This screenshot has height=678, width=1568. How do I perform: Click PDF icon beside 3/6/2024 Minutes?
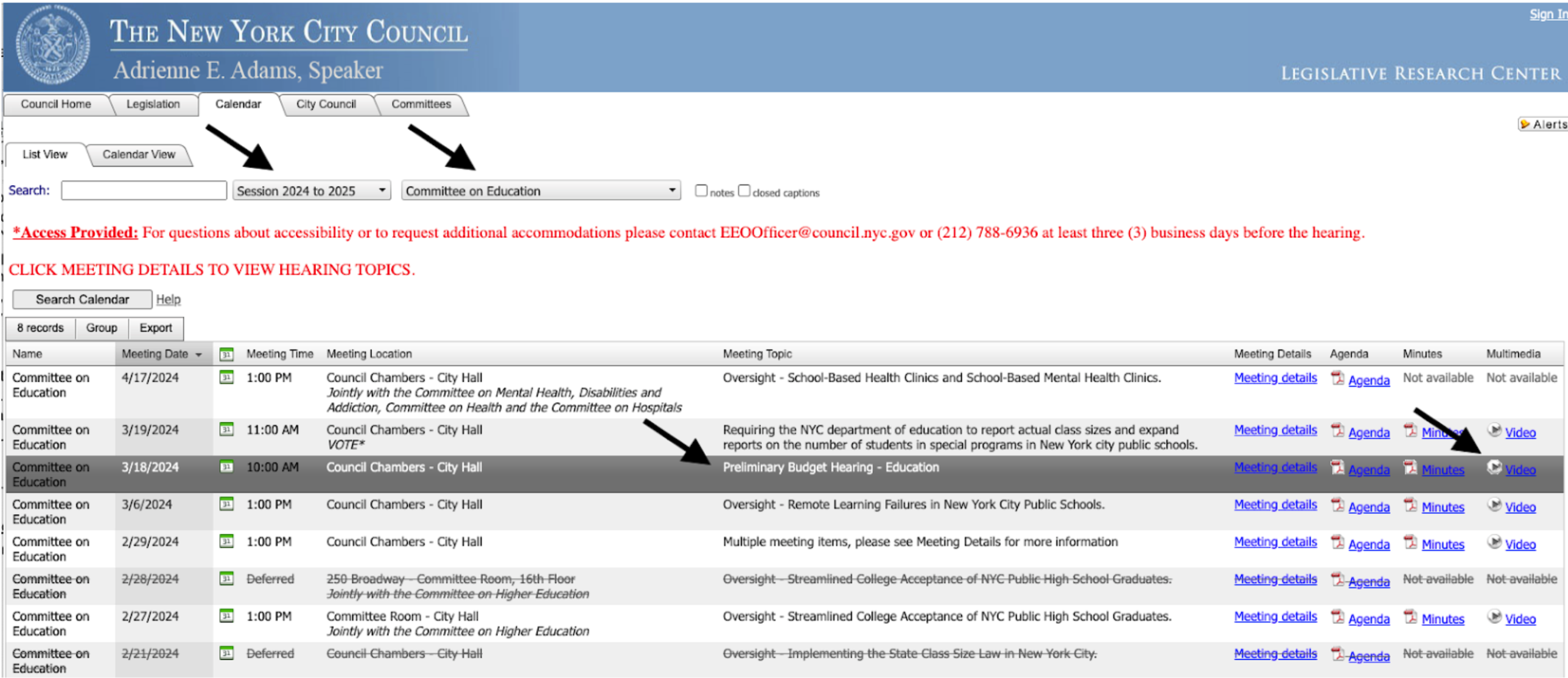coord(1410,505)
